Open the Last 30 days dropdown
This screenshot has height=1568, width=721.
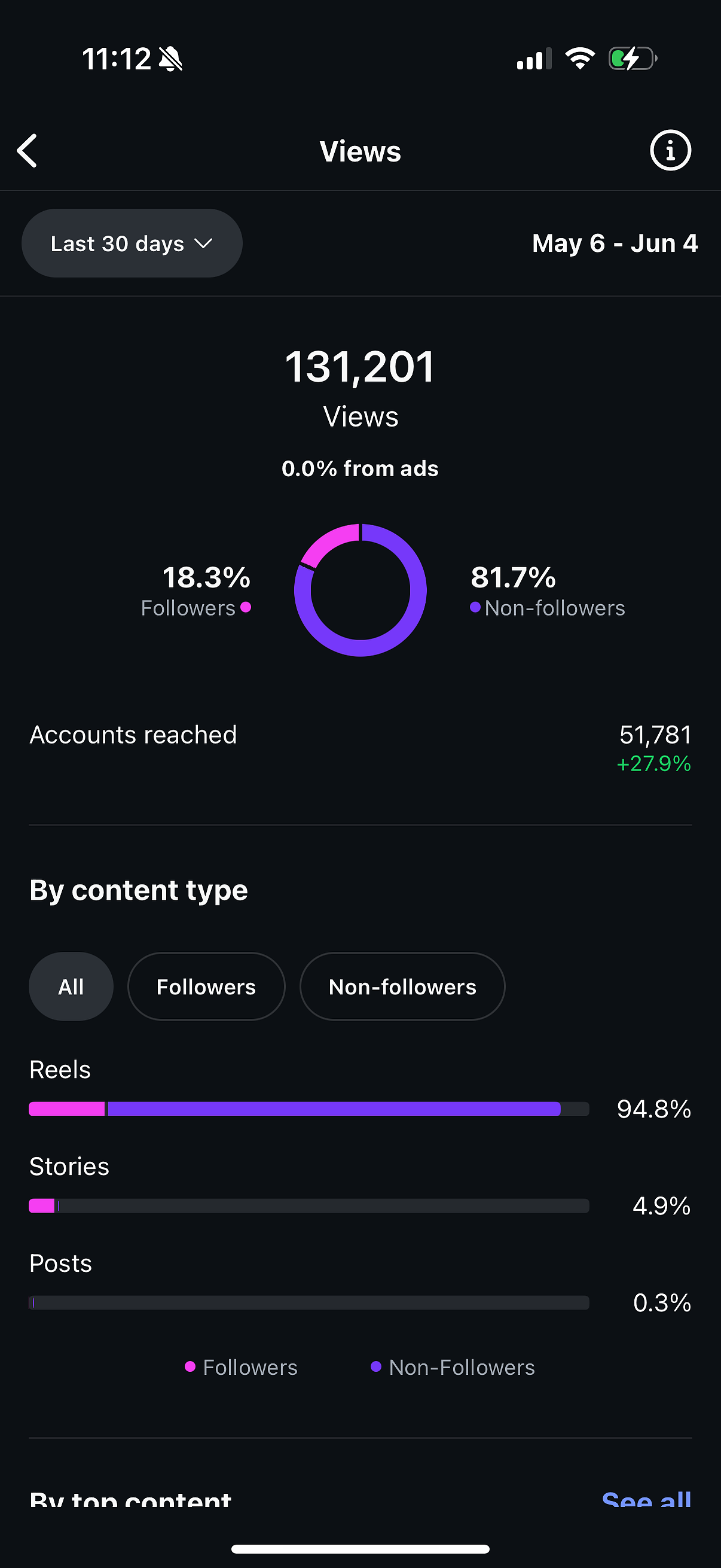[132, 243]
